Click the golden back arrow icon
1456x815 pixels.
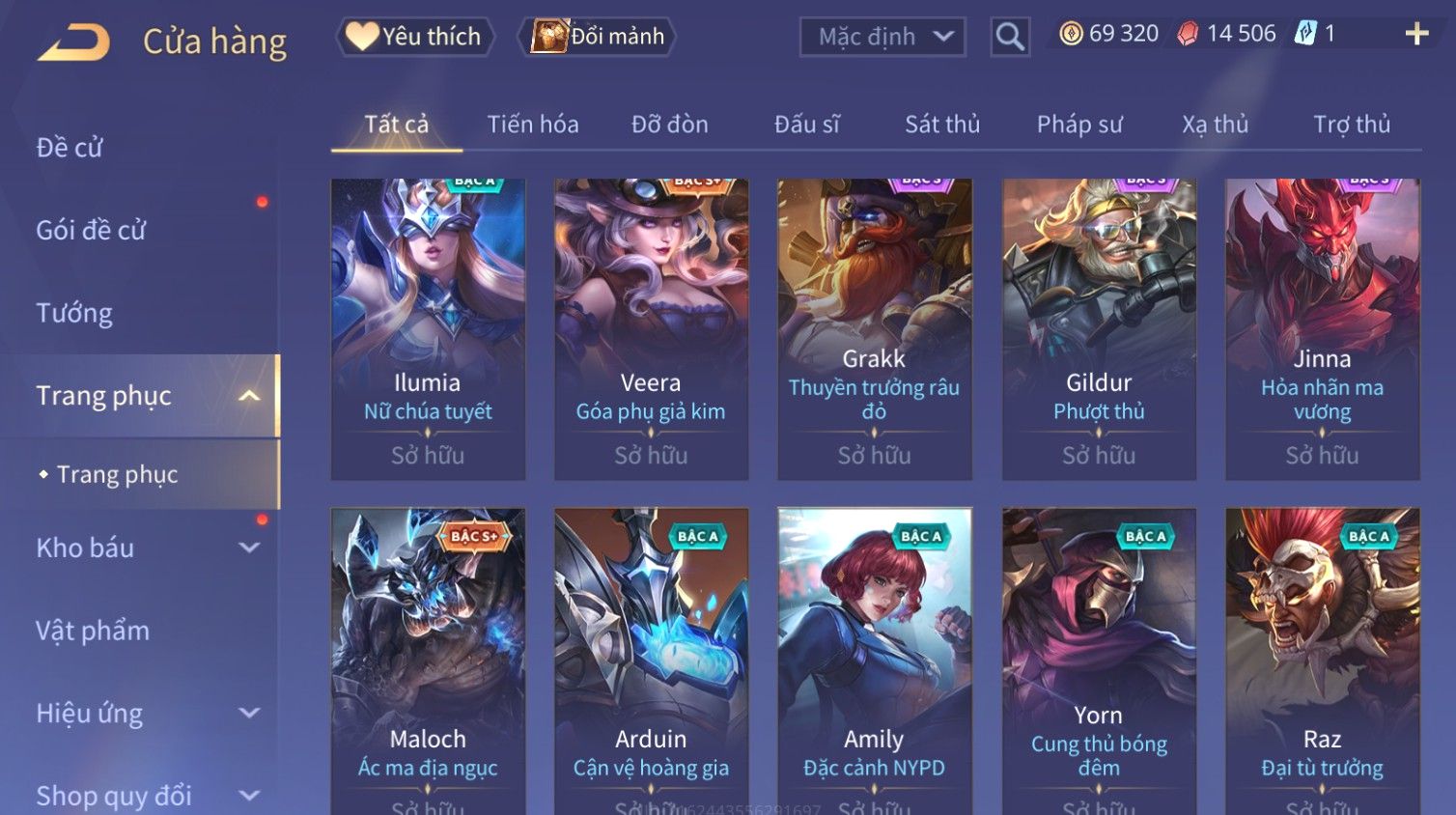click(x=73, y=42)
